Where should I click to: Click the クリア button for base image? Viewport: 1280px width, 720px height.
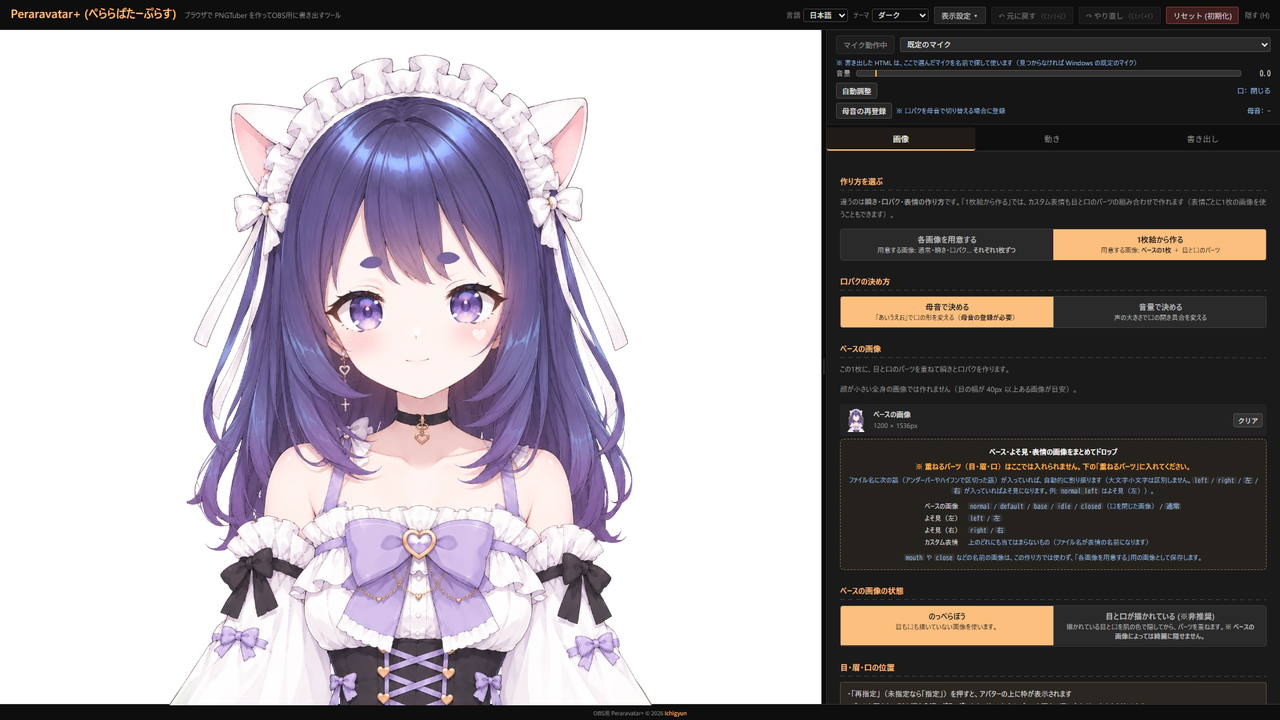click(1248, 420)
